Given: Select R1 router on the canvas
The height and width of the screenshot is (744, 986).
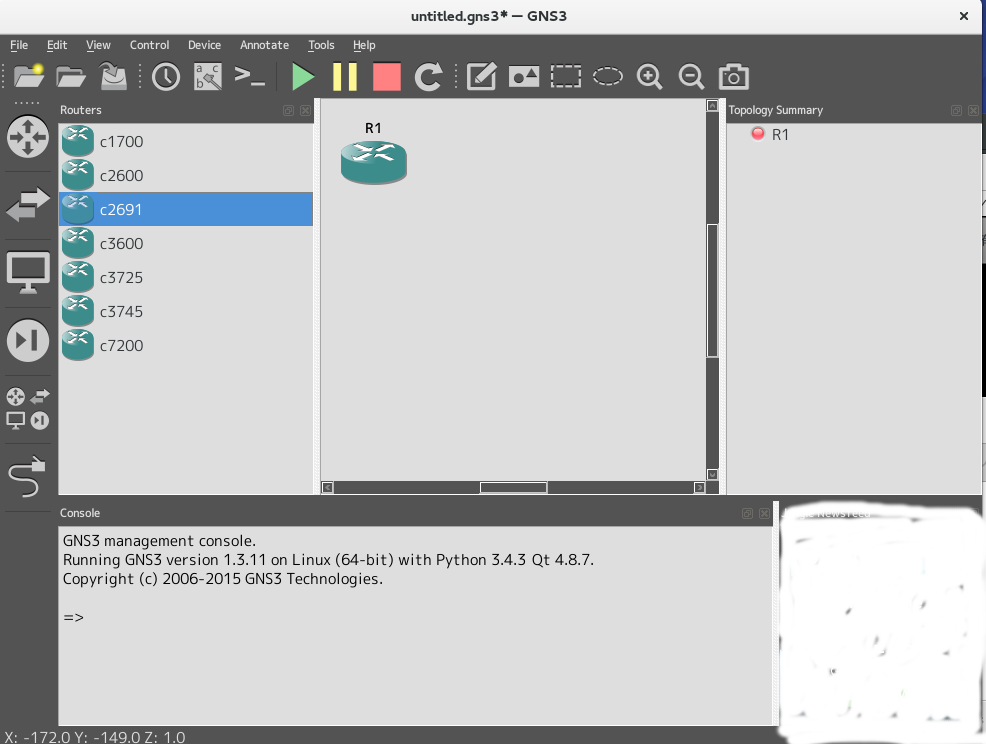Looking at the screenshot, I should (374, 163).
